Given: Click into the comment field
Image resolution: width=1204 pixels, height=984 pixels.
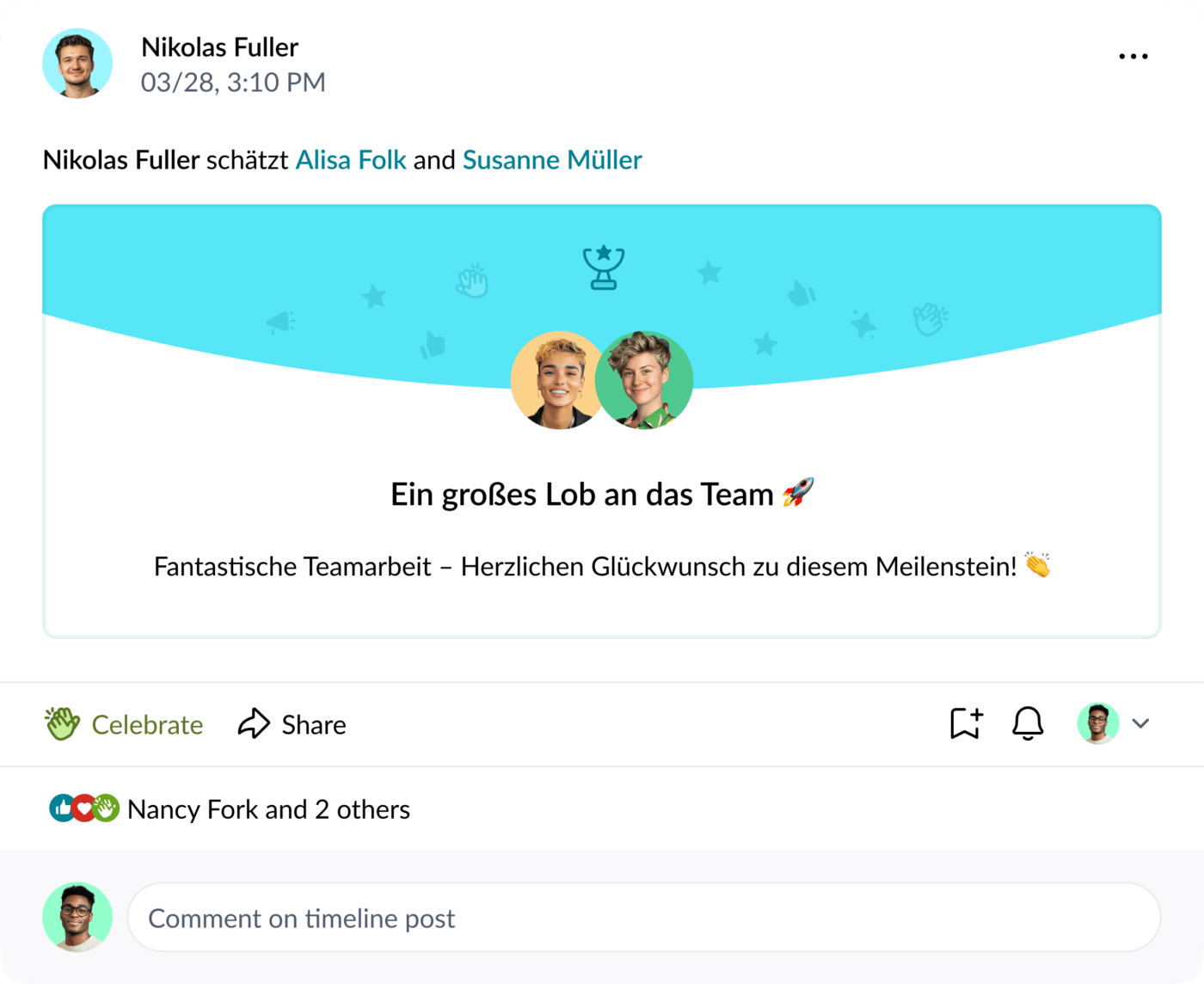Looking at the screenshot, I should (x=643, y=918).
